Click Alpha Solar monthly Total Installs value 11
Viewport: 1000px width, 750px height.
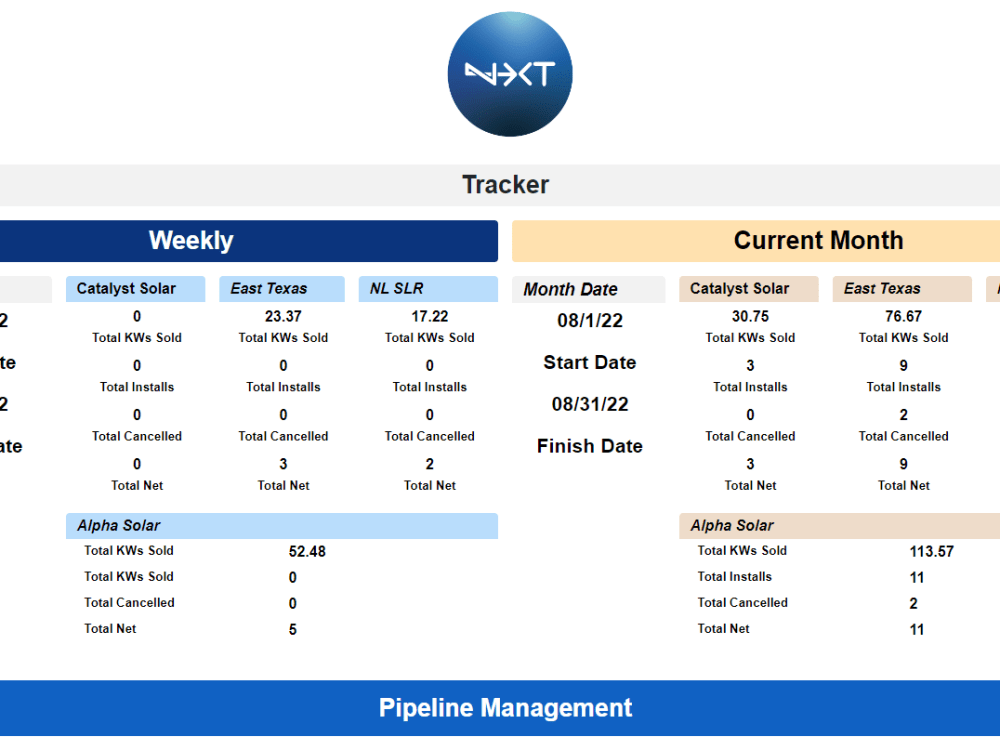click(x=917, y=578)
